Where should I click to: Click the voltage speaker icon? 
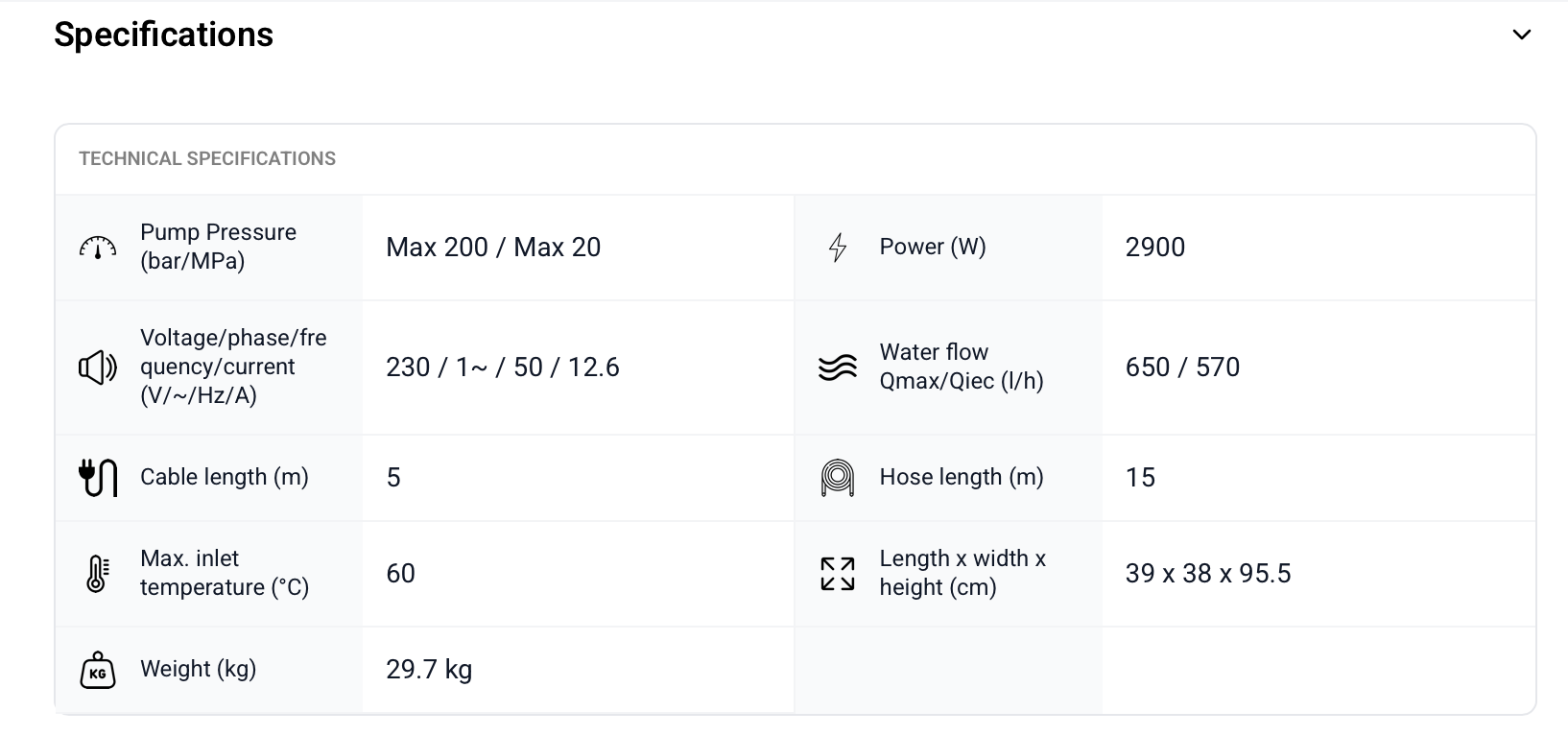coord(98,367)
